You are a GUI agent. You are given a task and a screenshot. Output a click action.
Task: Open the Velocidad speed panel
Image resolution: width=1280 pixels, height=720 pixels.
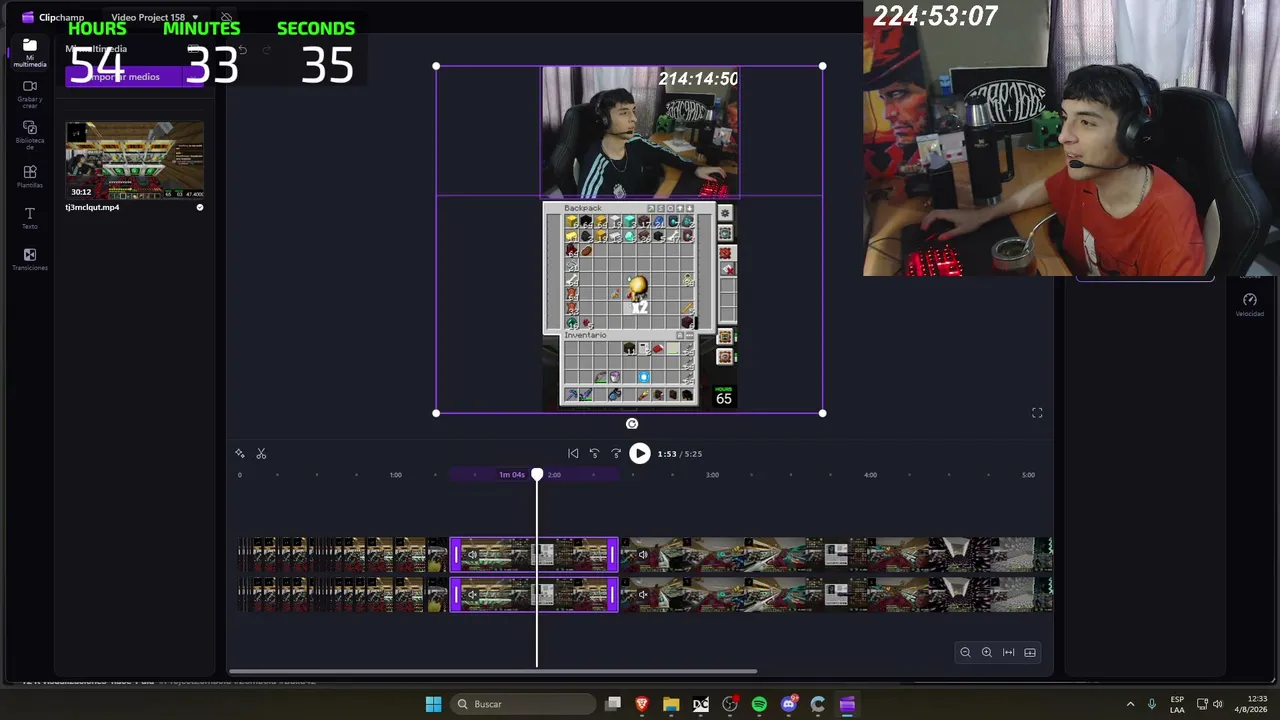1249,305
